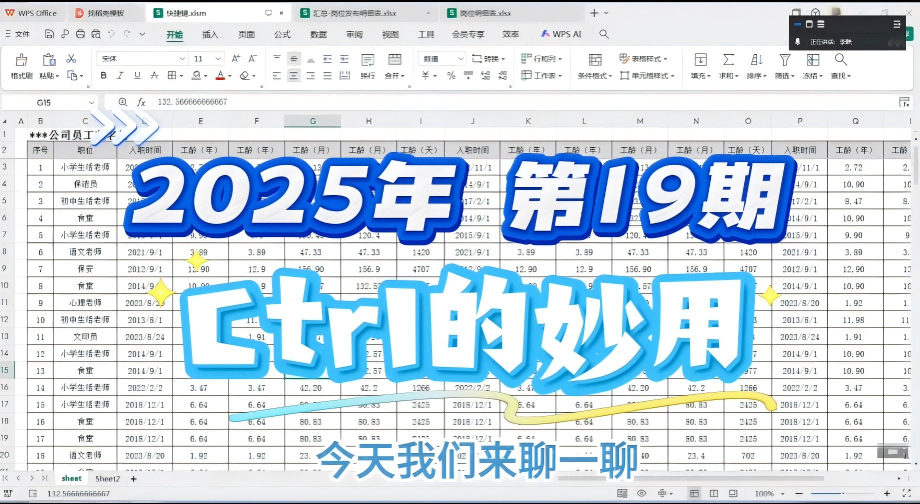Click the top align icon

pos(277,59)
